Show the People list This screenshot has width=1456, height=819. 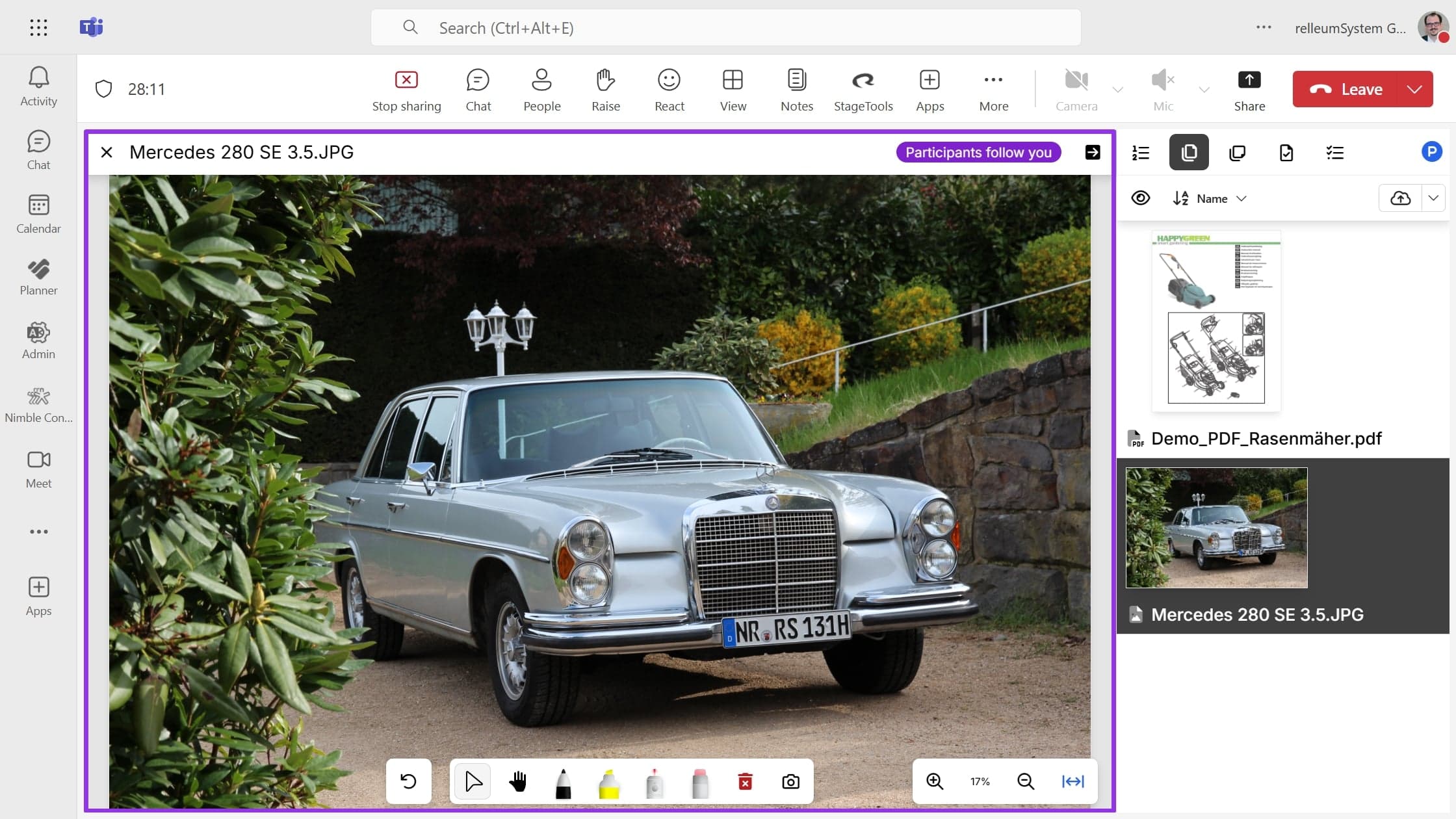click(x=541, y=90)
